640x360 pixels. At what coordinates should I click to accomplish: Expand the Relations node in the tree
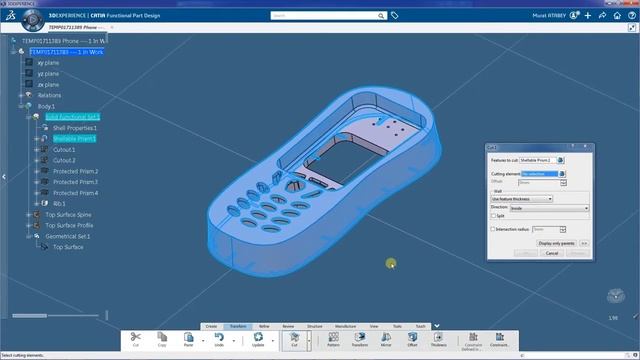coord(21,95)
